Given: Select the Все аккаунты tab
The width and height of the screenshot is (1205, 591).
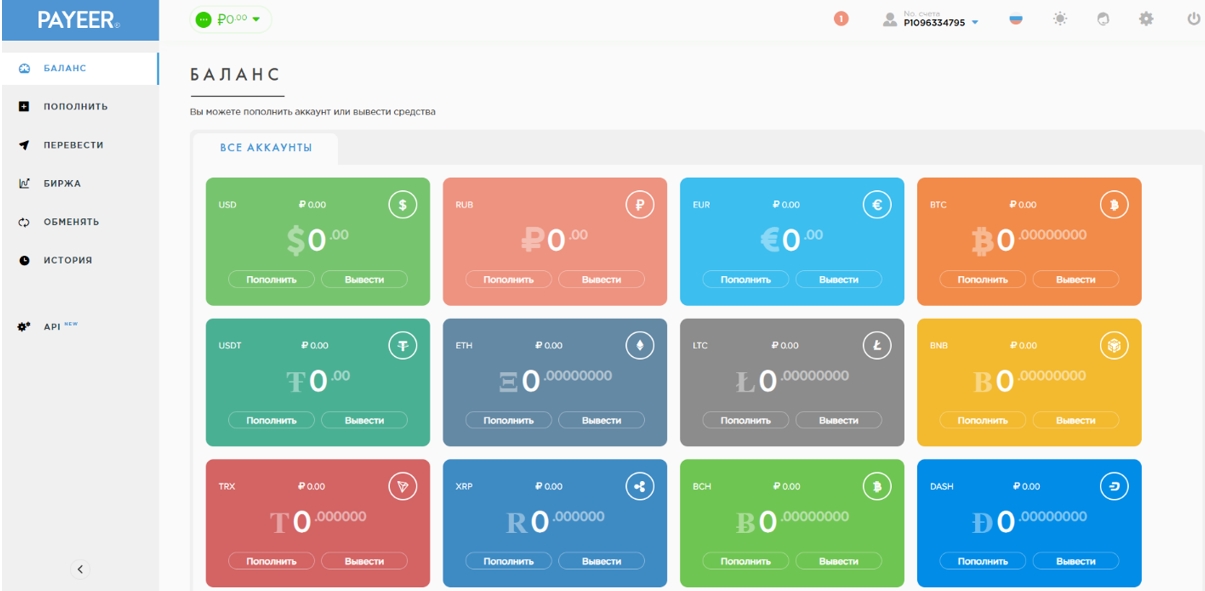Looking at the screenshot, I should pyautogui.click(x=266, y=148).
